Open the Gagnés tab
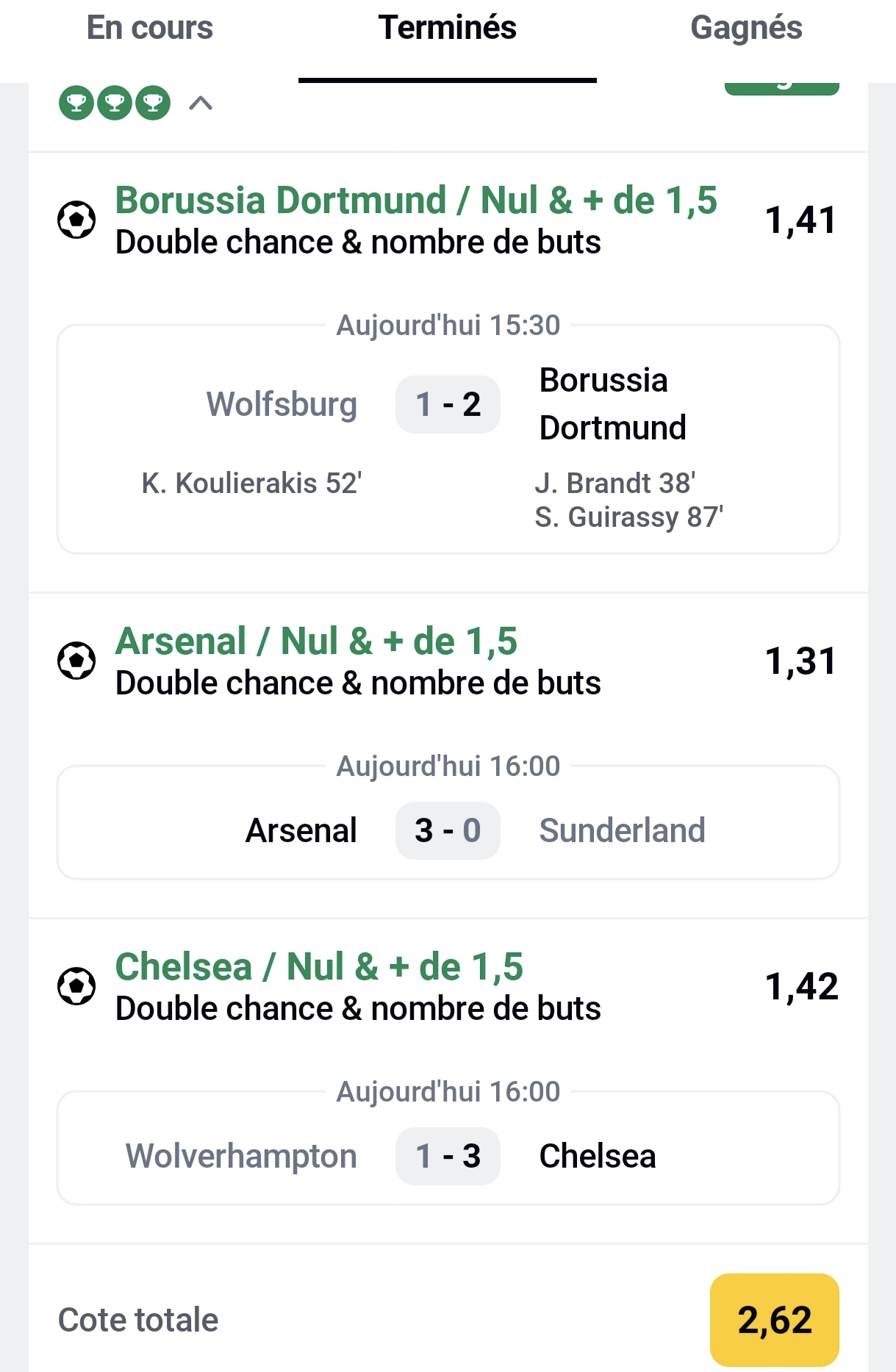Screen dimensions: 896x1372 [746, 29]
